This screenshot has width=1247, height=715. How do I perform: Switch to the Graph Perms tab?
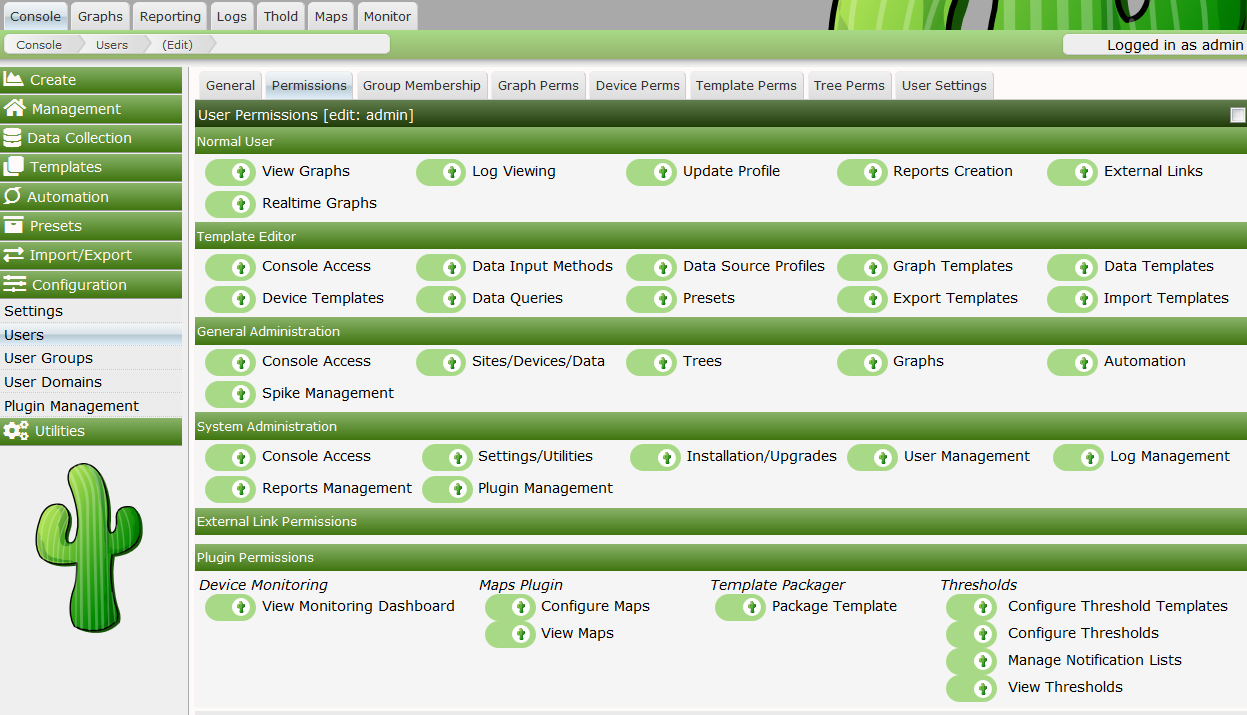[x=537, y=85]
